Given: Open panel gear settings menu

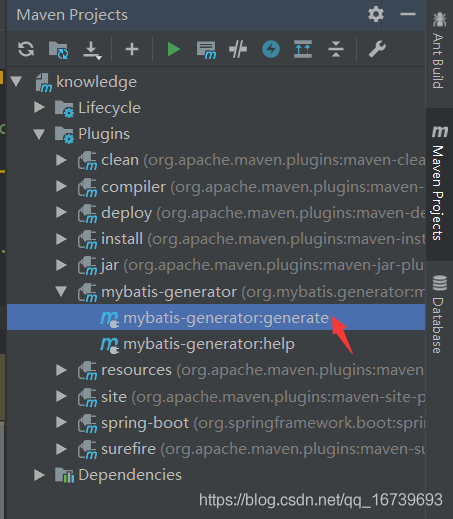Looking at the screenshot, I should click(x=376, y=14).
